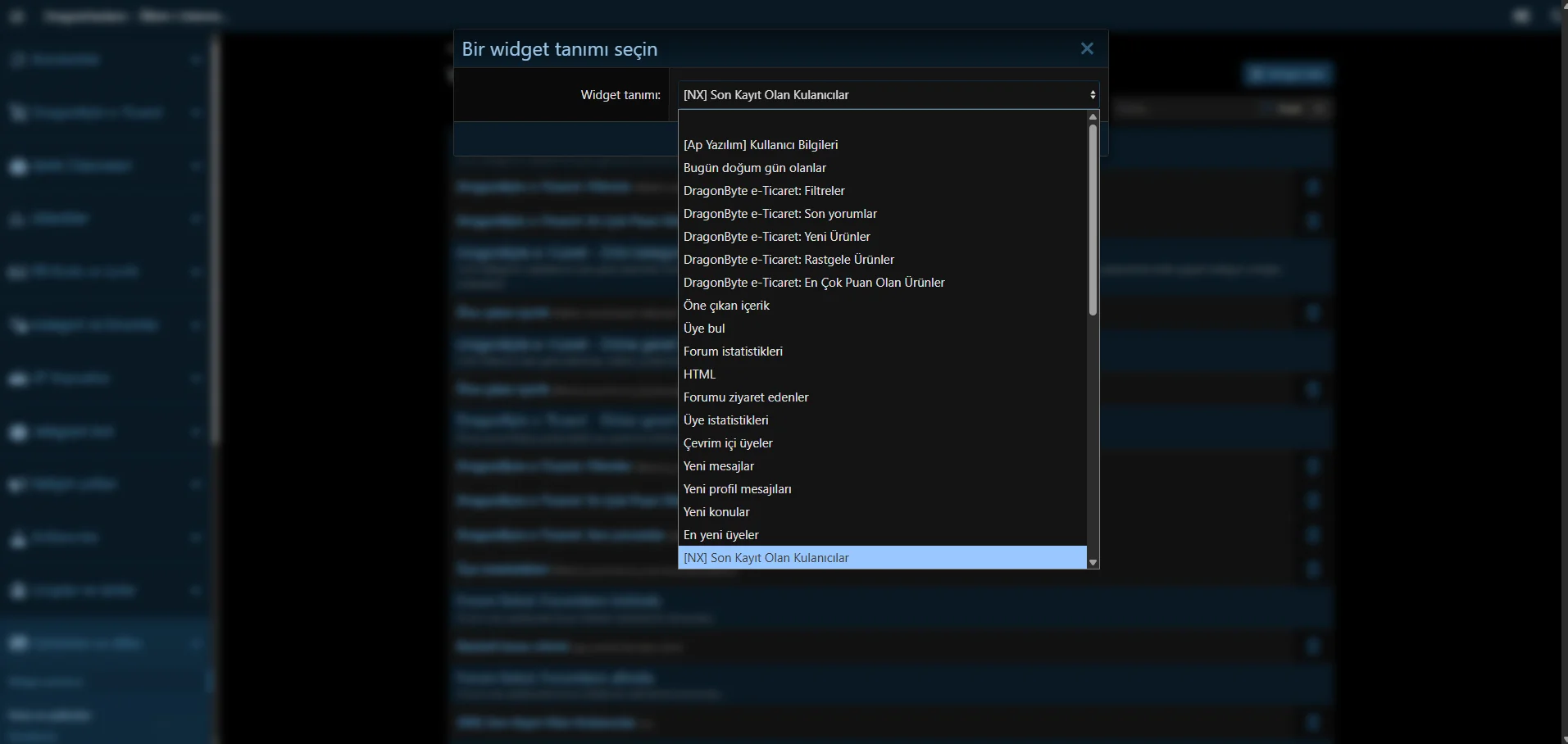Select highlighted '[NX] Son Kayıt Olan Kulanıcılar' option
1568x744 pixels.
point(766,558)
